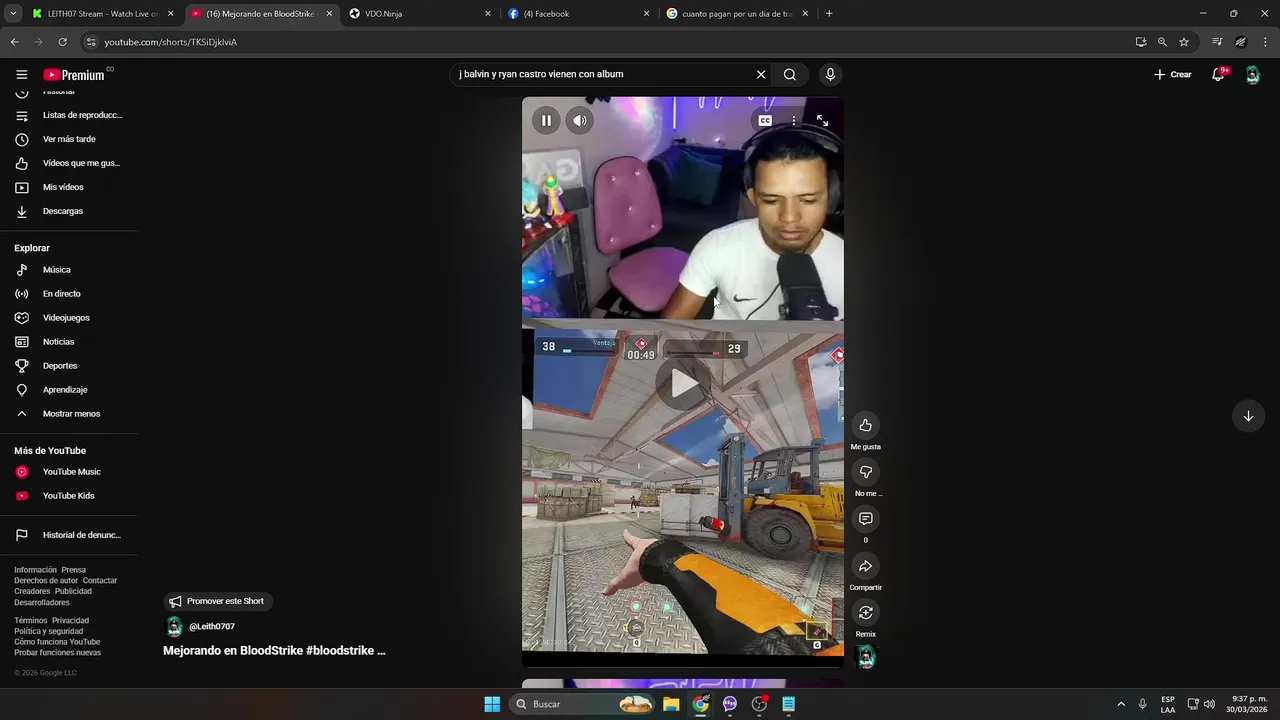1280x720 pixels.
Task: Open Ver más tarde
Action: pos(69,139)
